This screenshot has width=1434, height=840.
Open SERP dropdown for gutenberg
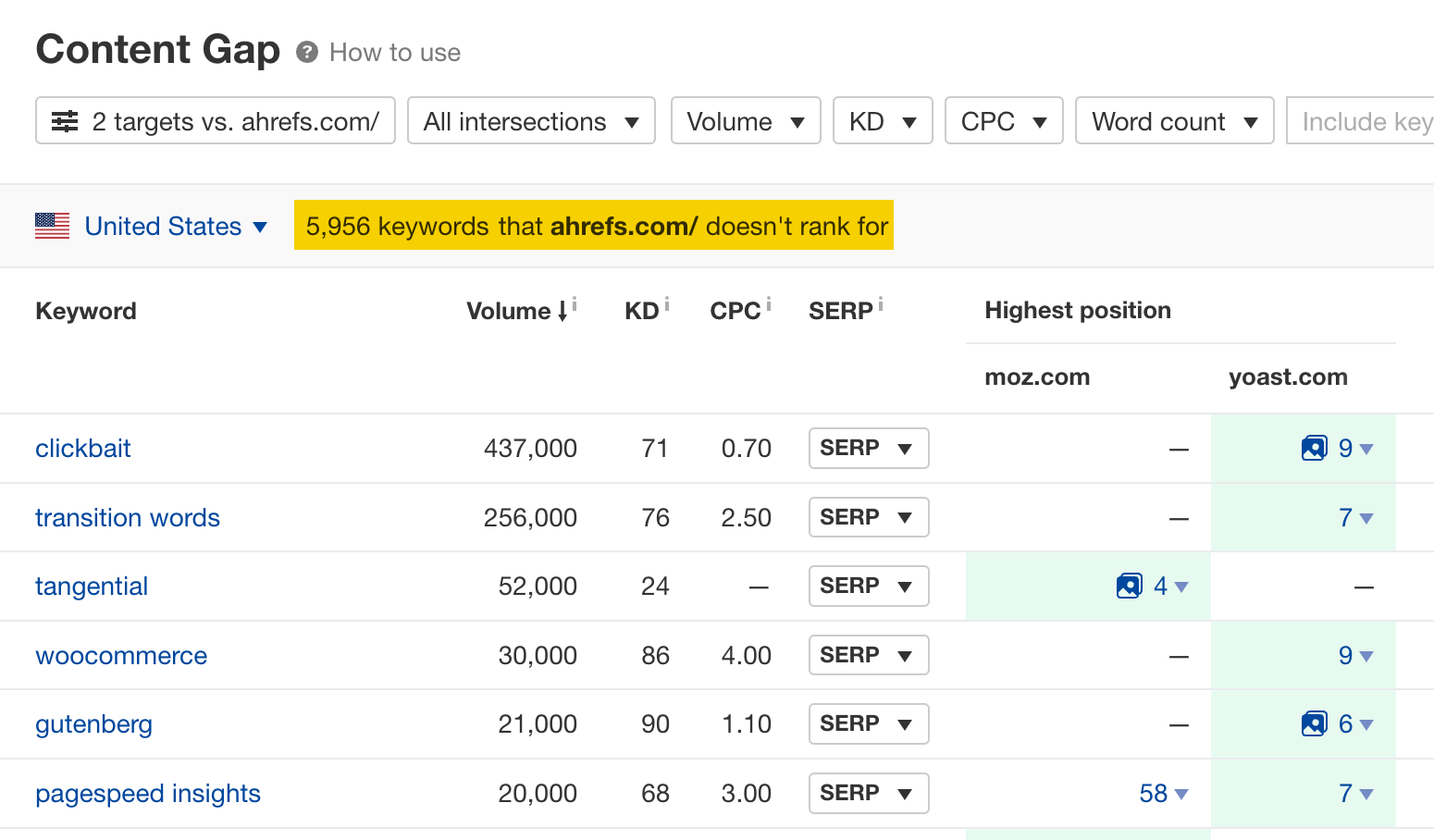tap(869, 723)
